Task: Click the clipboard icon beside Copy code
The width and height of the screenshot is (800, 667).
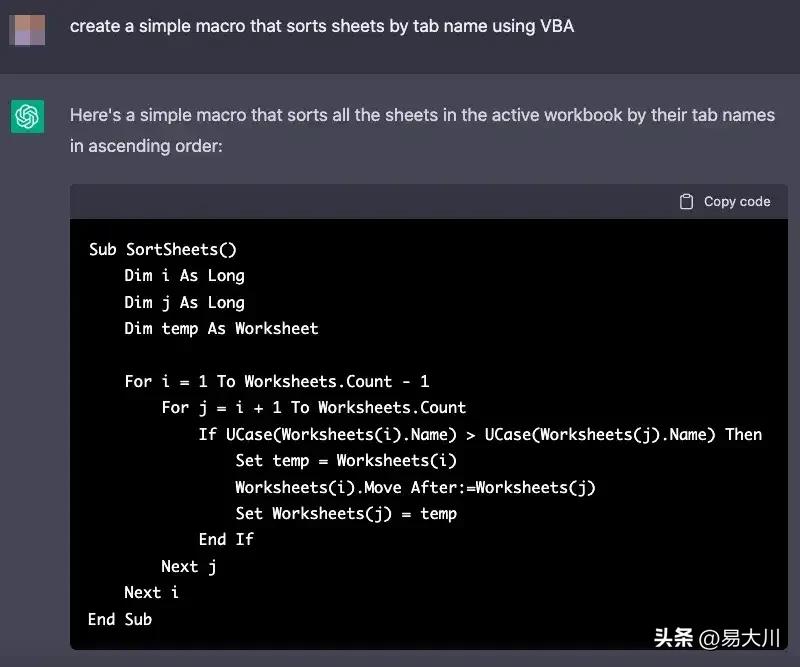Action: (686, 202)
